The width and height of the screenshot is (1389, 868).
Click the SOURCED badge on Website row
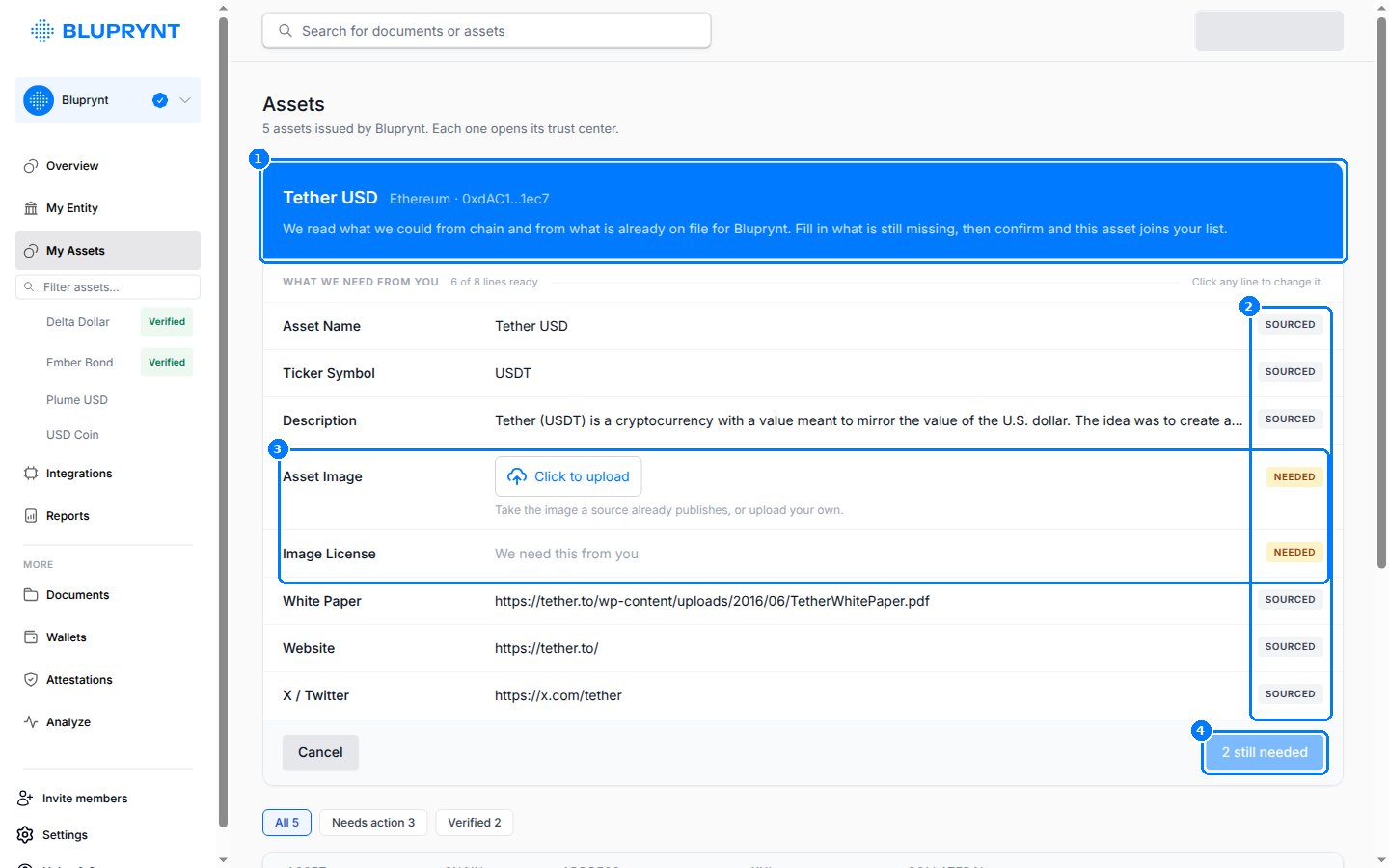pyautogui.click(x=1290, y=647)
